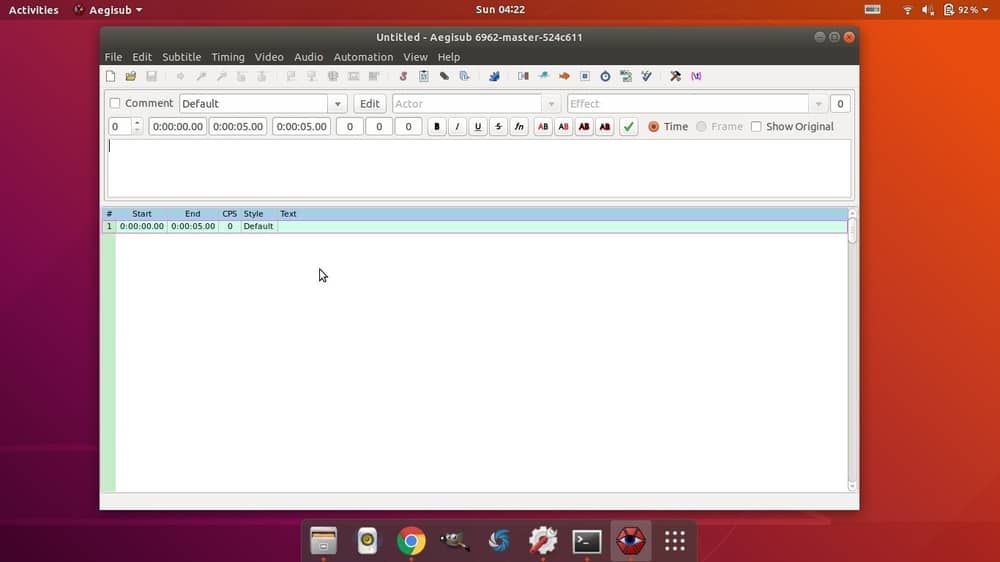
Task: Open the Styles Manager (S icon)
Action: point(403,76)
